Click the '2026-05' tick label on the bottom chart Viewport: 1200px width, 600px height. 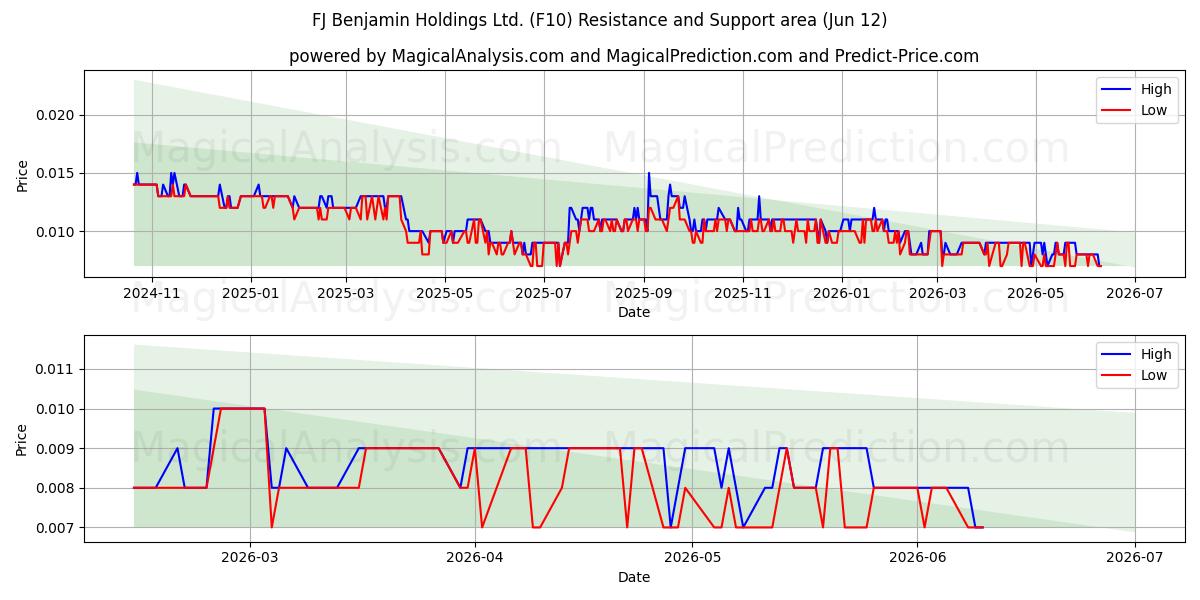(692, 558)
